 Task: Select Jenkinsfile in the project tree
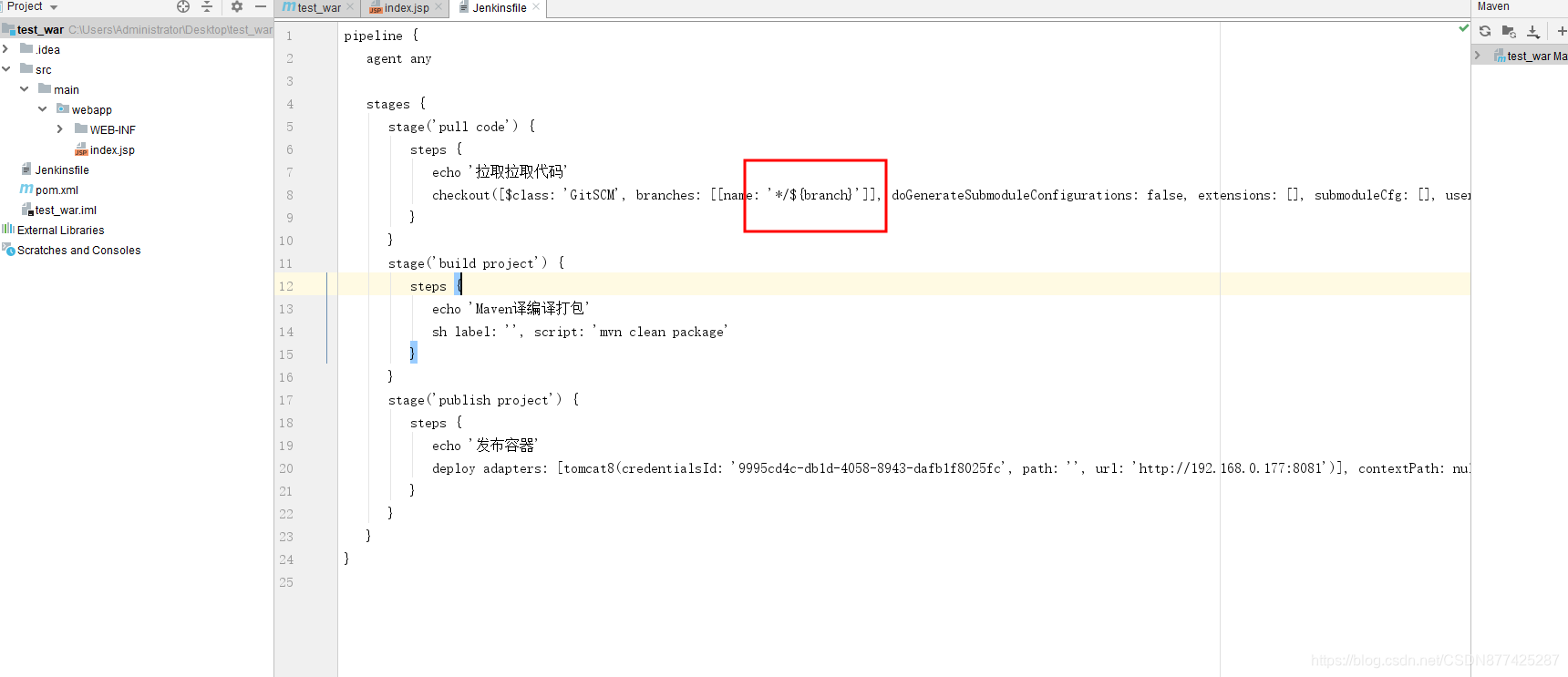tap(55, 170)
